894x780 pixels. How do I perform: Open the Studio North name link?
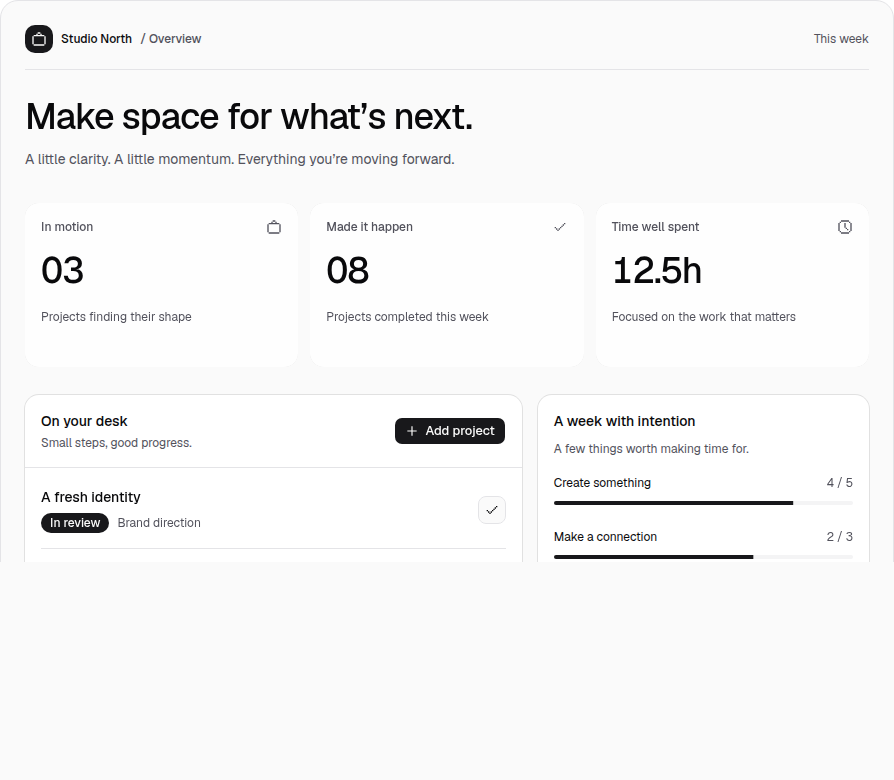point(96,39)
